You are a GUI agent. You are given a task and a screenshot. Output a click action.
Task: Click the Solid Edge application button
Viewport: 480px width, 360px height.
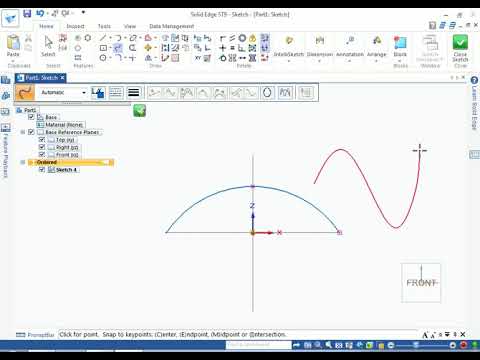coord(10,18)
